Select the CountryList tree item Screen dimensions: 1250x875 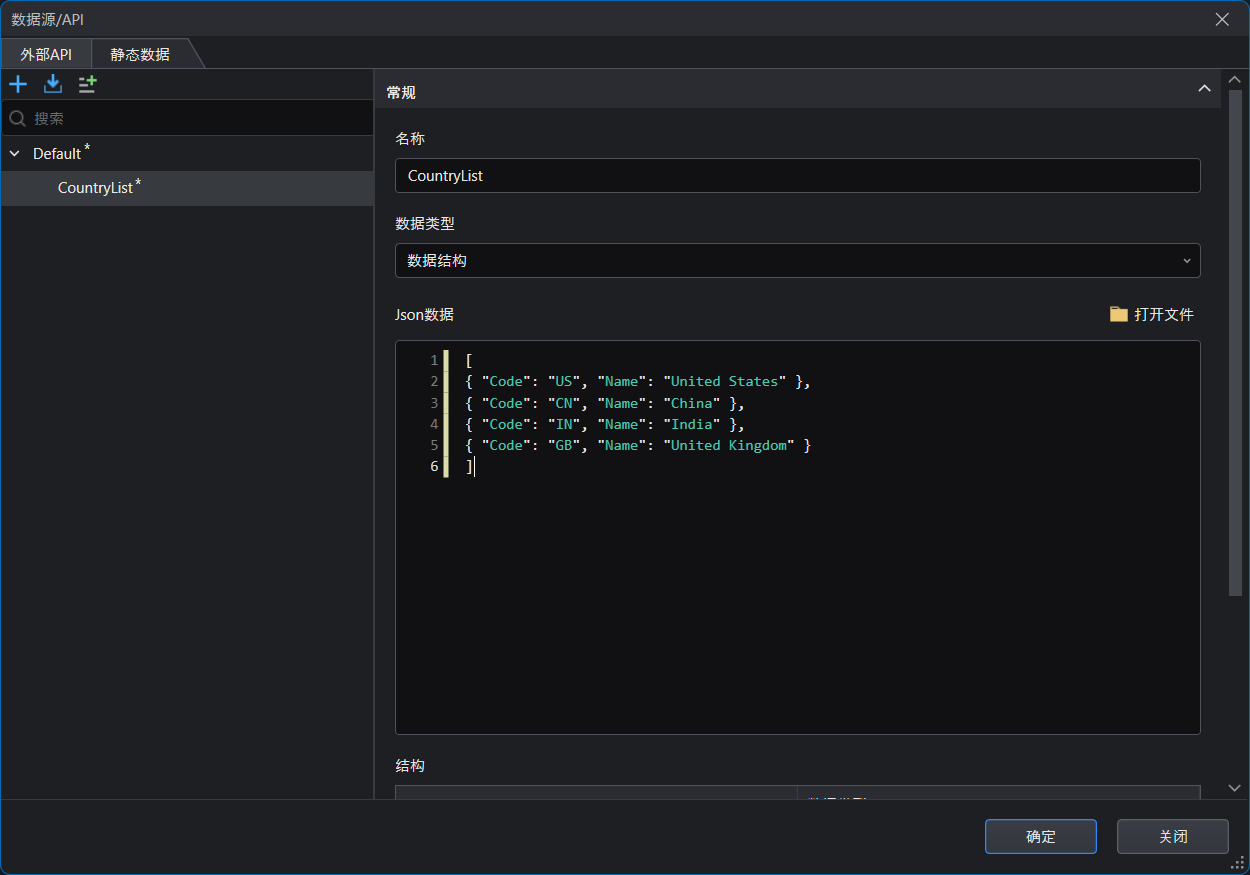(x=187, y=188)
